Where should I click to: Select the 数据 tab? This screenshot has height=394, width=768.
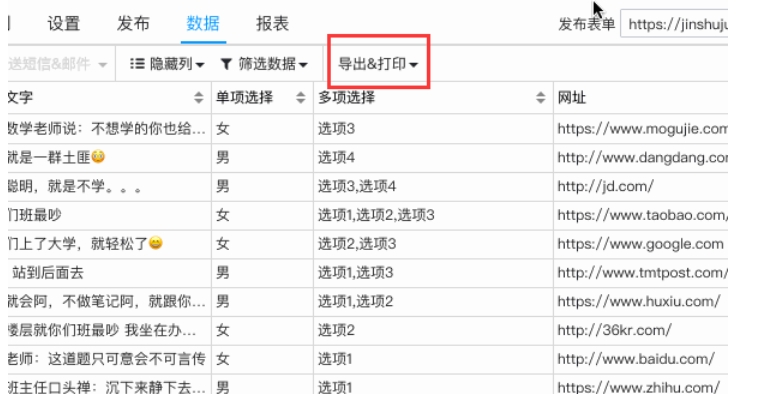click(x=203, y=24)
